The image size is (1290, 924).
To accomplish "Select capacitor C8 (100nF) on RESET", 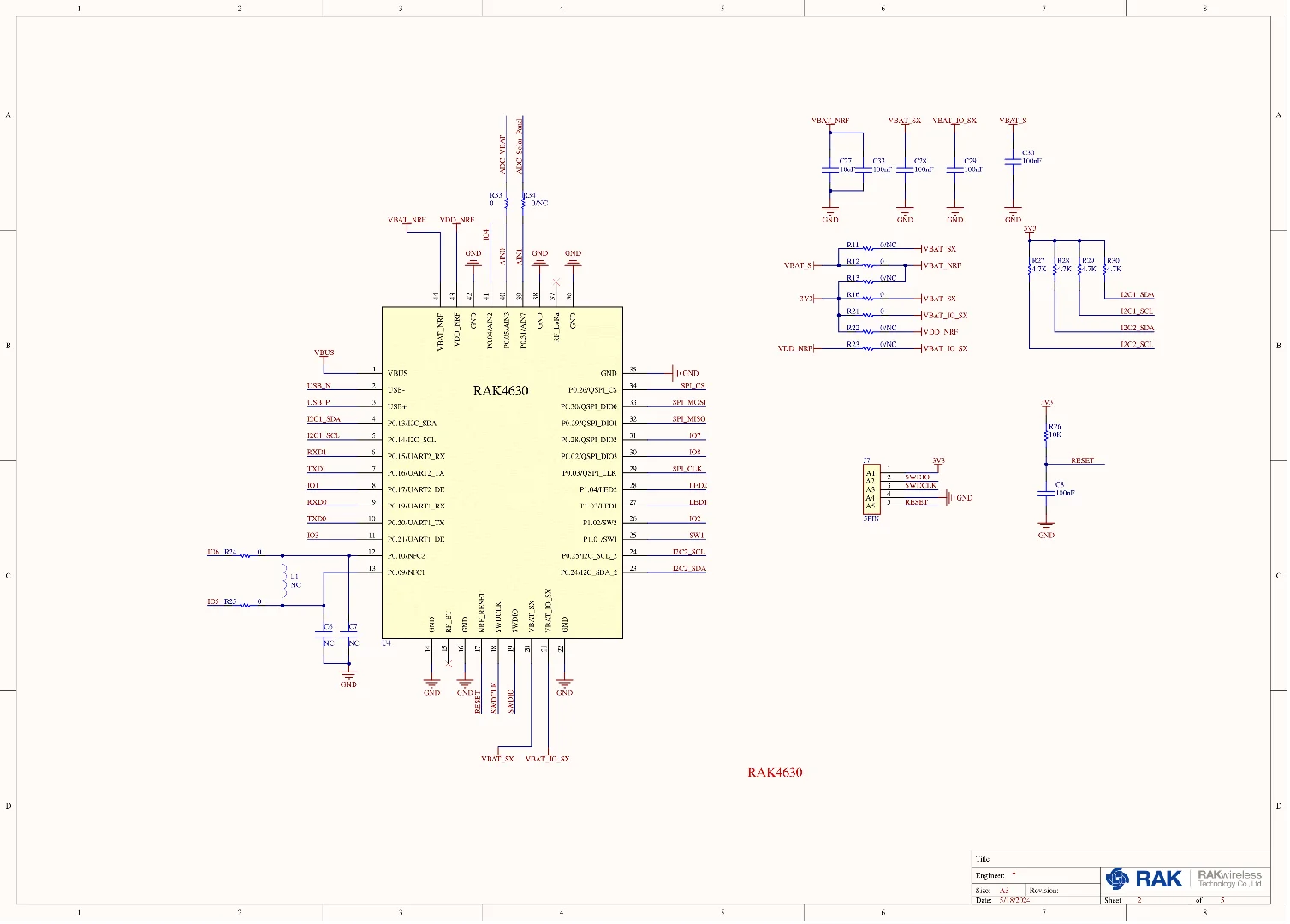I will coord(1046,493).
